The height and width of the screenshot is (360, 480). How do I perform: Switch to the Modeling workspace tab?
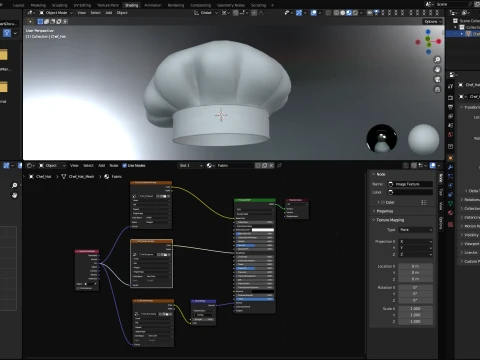click(x=38, y=5)
